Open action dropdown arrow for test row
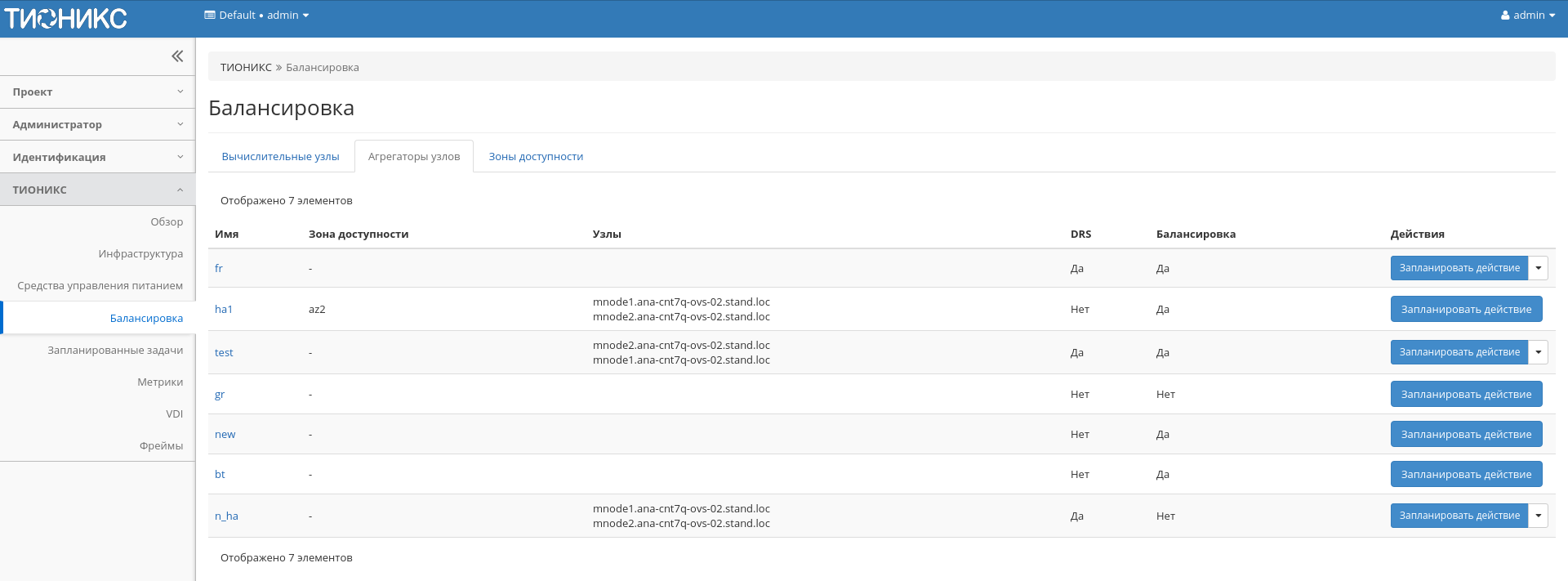The image size is (1568, 581). coord(1538,352)
